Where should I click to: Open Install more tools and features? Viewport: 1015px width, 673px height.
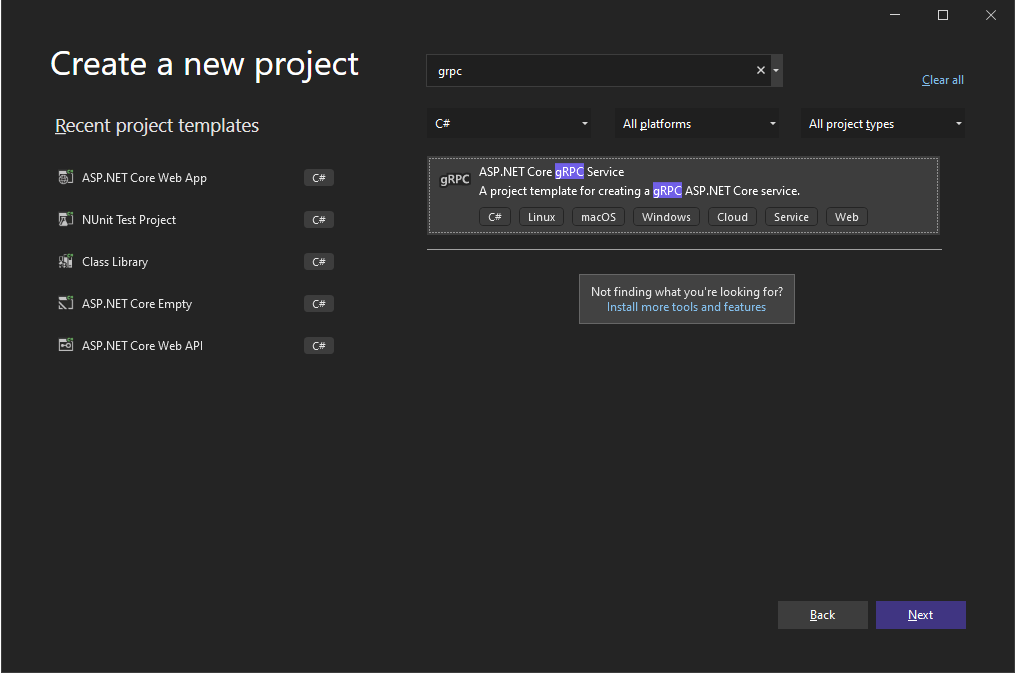[x=686, y=307]
